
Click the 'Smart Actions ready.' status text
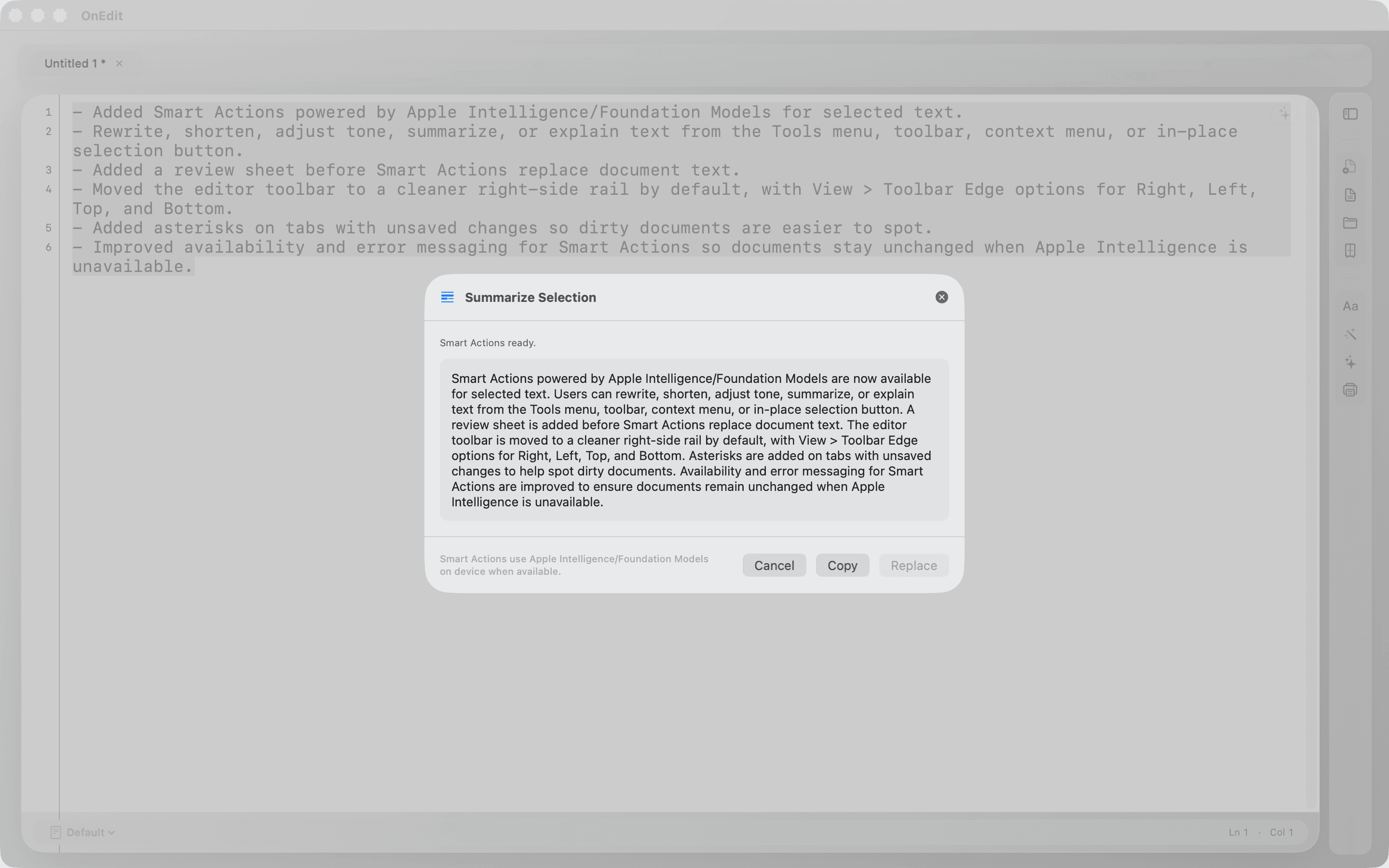[x=487, y=343]
